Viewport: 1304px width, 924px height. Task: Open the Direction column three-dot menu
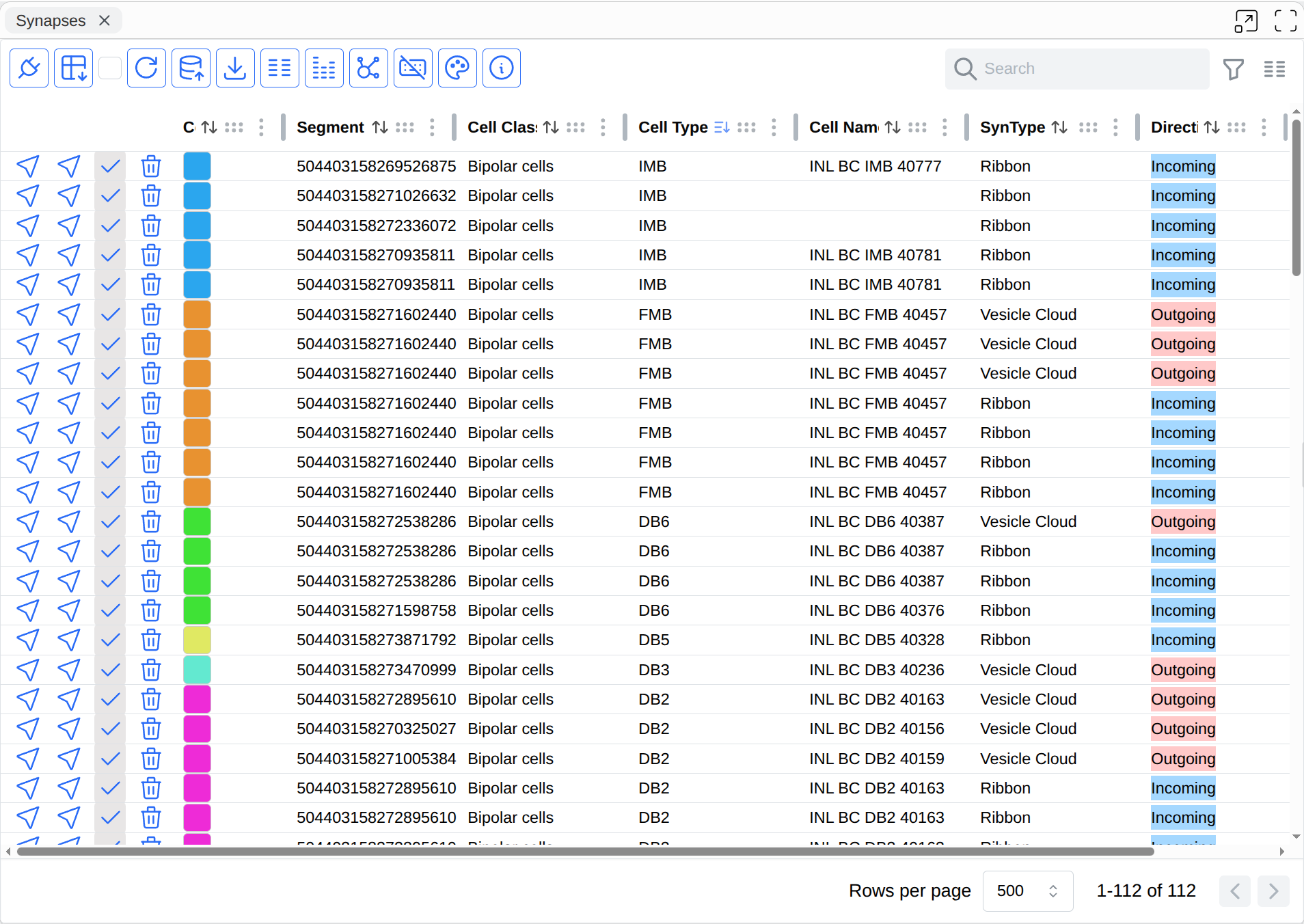click(1264, 127)
